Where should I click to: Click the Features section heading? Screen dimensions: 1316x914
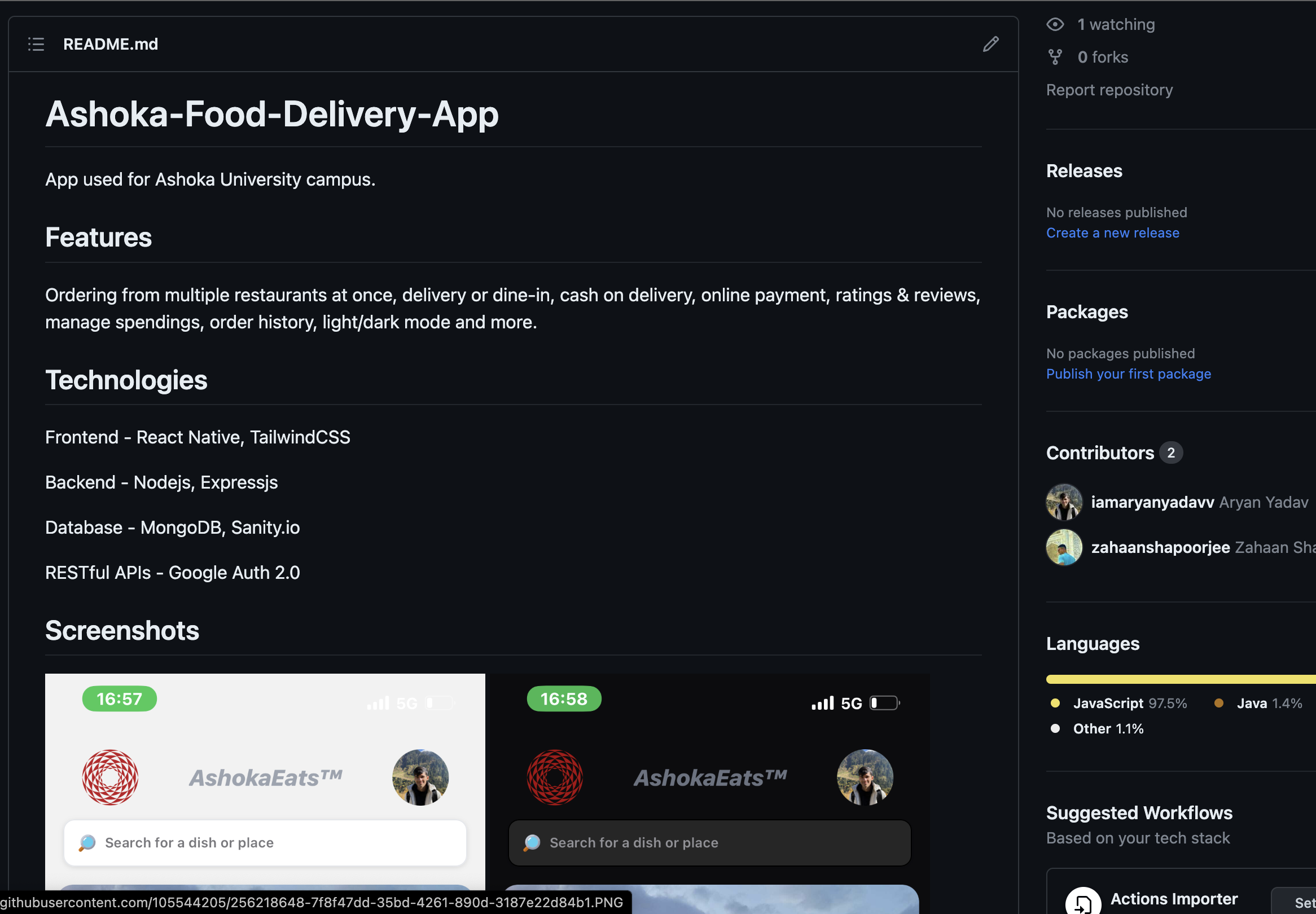click(99, 237)
